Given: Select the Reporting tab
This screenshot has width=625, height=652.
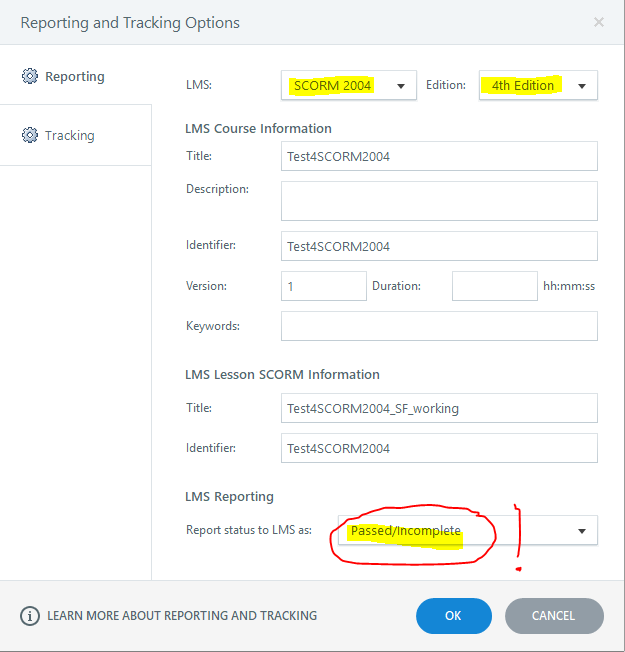Looking at the screenshot, I should point(74,77).
